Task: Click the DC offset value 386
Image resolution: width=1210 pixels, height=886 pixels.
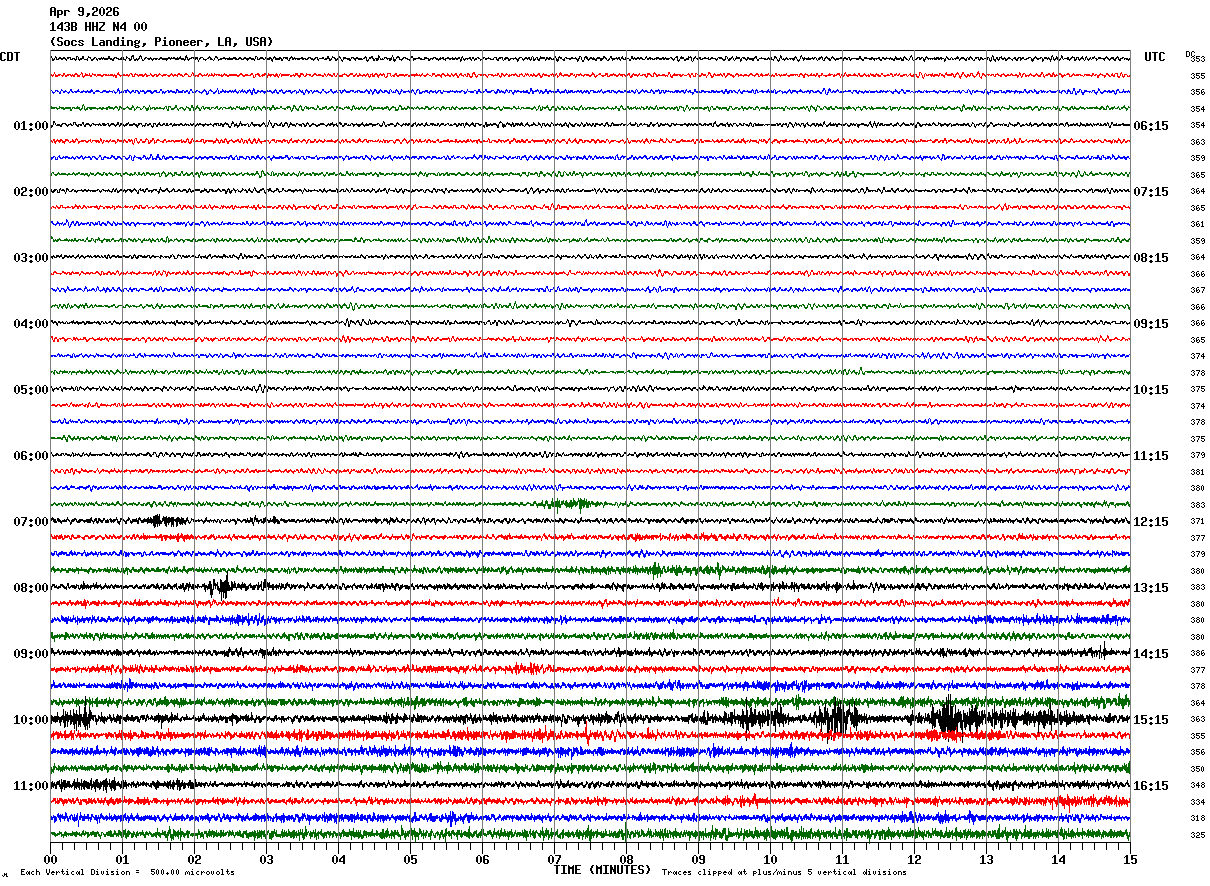Action: tap(1197, 653)
